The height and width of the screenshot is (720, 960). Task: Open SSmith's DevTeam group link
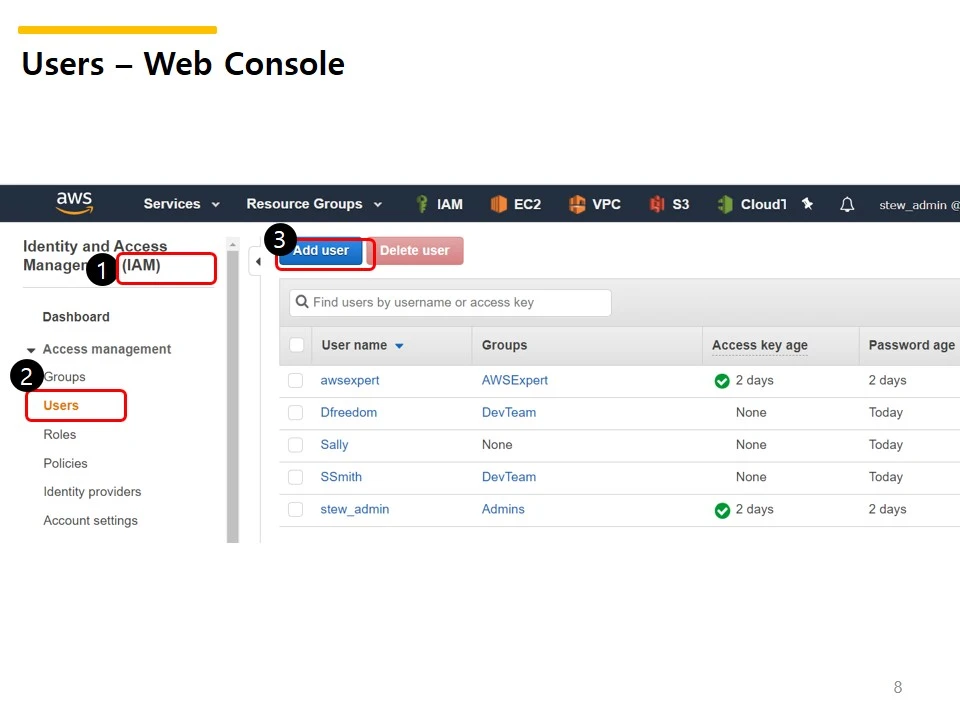508,477
